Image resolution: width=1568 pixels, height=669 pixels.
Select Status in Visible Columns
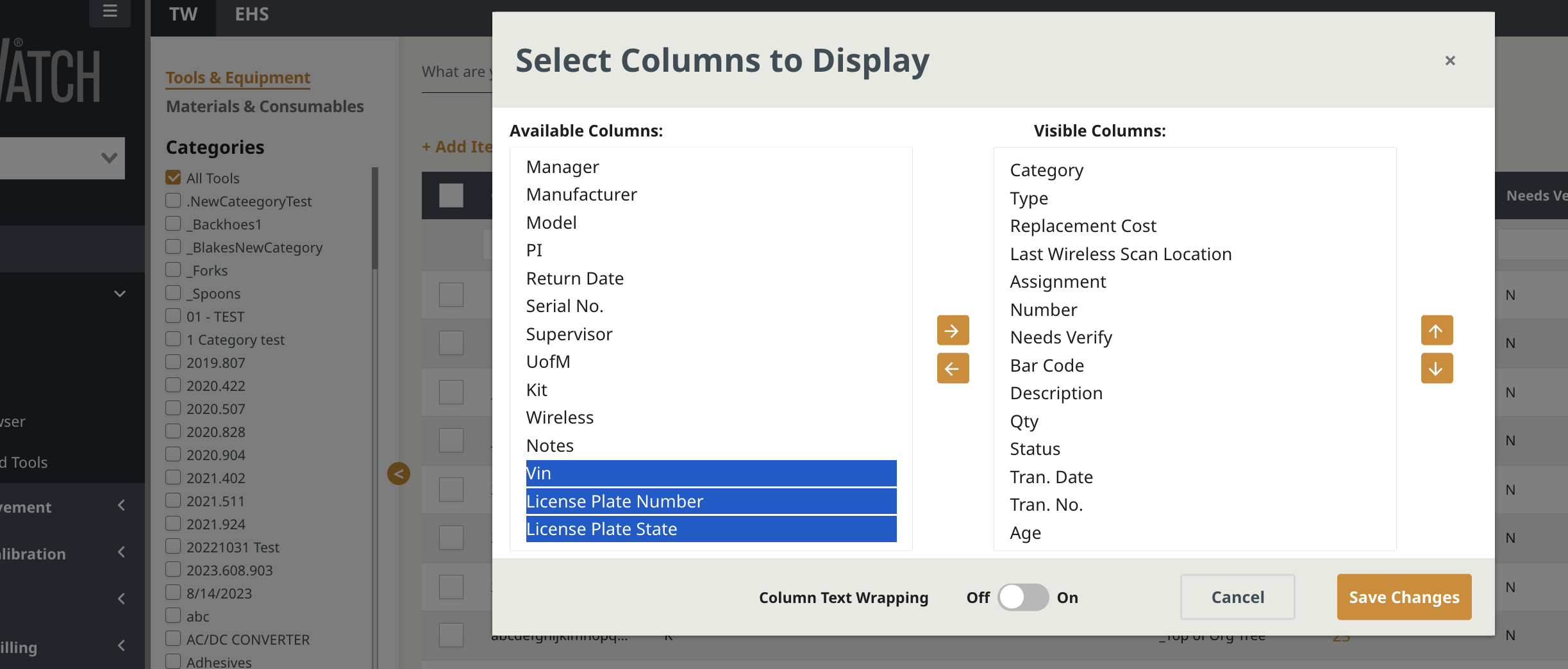tap(1195, 449)
